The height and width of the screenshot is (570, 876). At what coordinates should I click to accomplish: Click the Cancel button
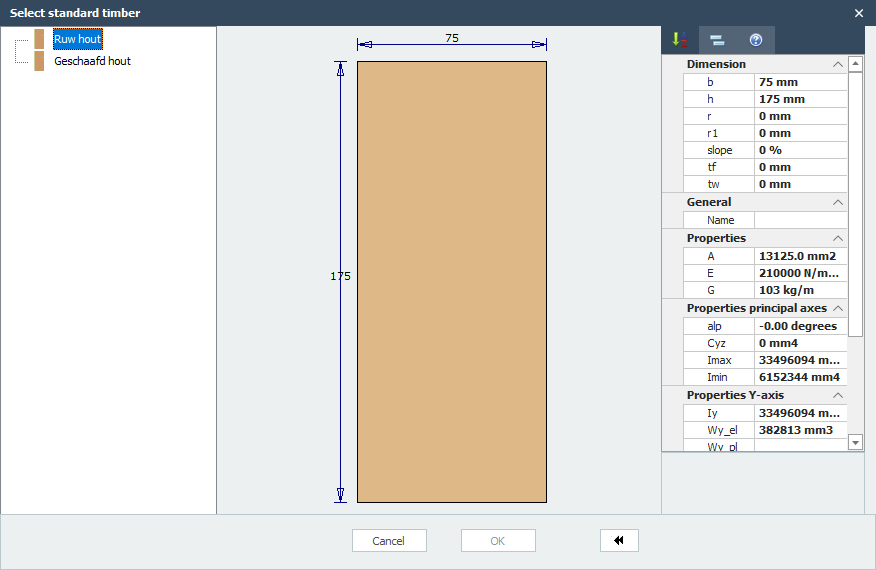coord(389,541)
